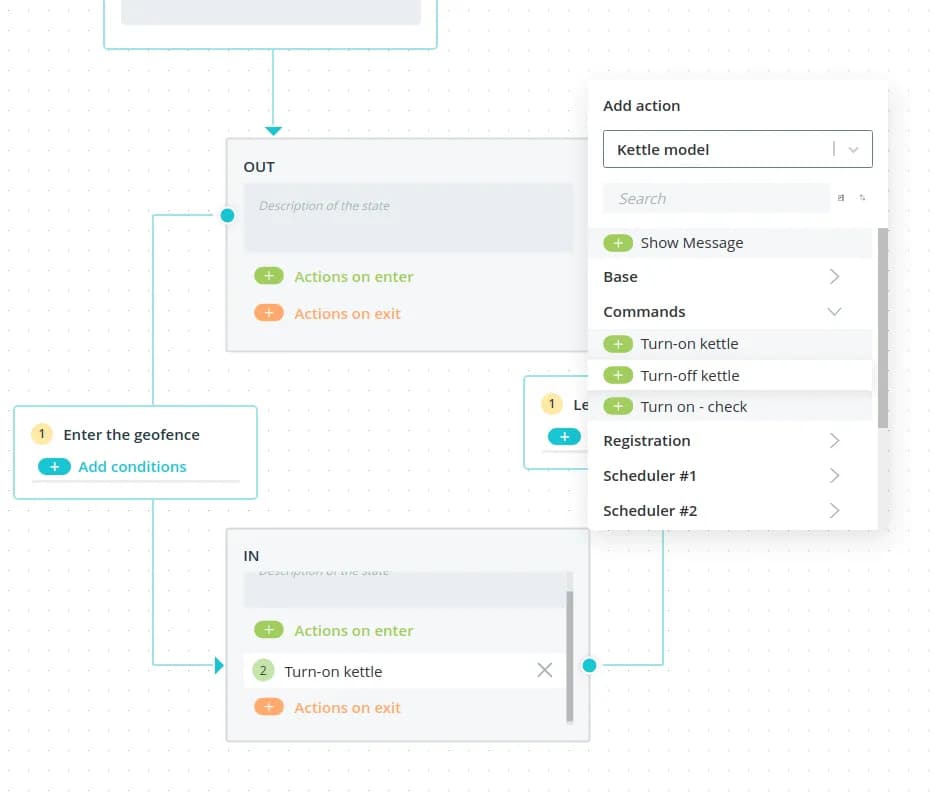This screenshot has width=936, height=801.
Task: Click the small icon immediately right of Search field
Action: point(841,198)
